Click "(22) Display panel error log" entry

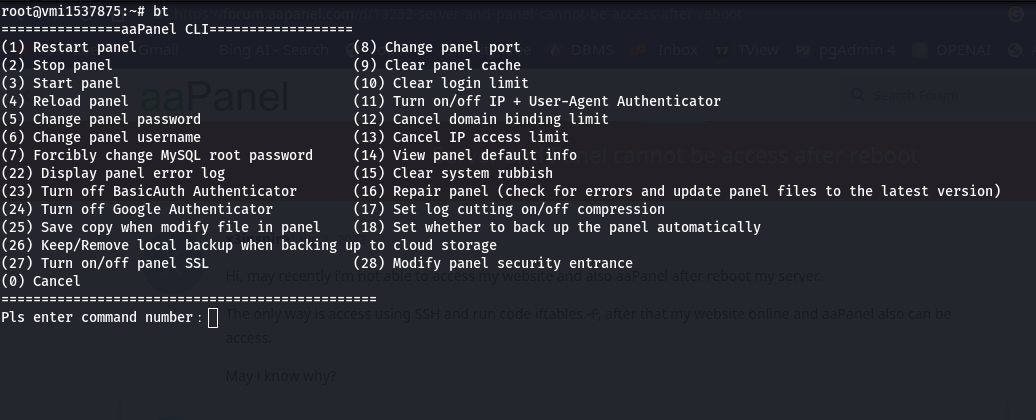(113, 173)
